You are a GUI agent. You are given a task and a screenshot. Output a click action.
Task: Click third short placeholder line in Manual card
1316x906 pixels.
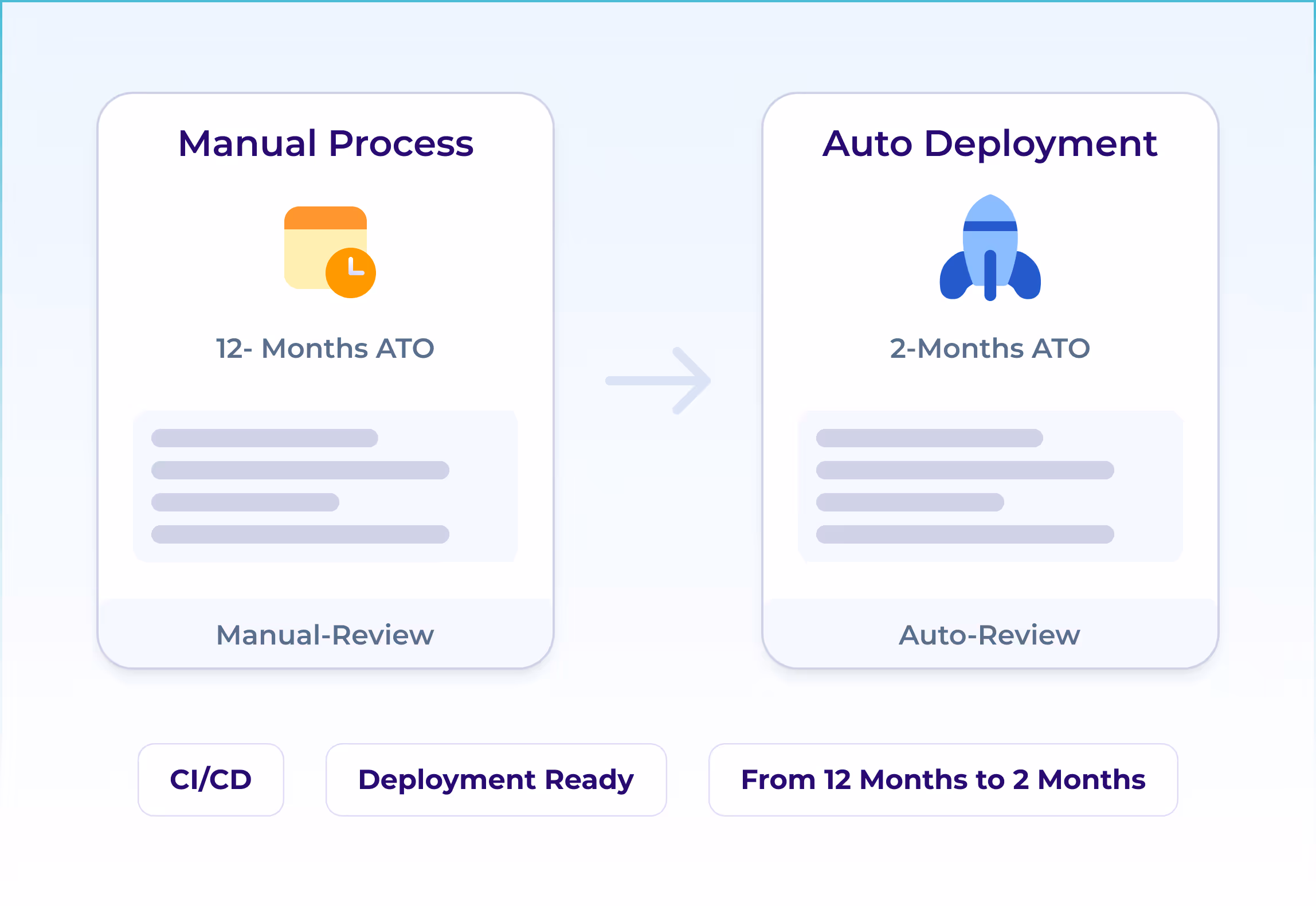click(245, 502)
